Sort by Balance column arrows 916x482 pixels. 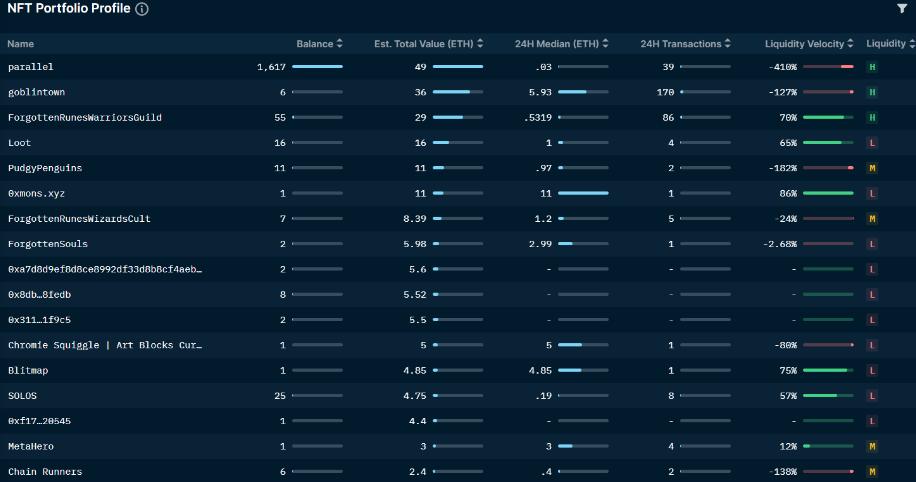tap(340, 44)
